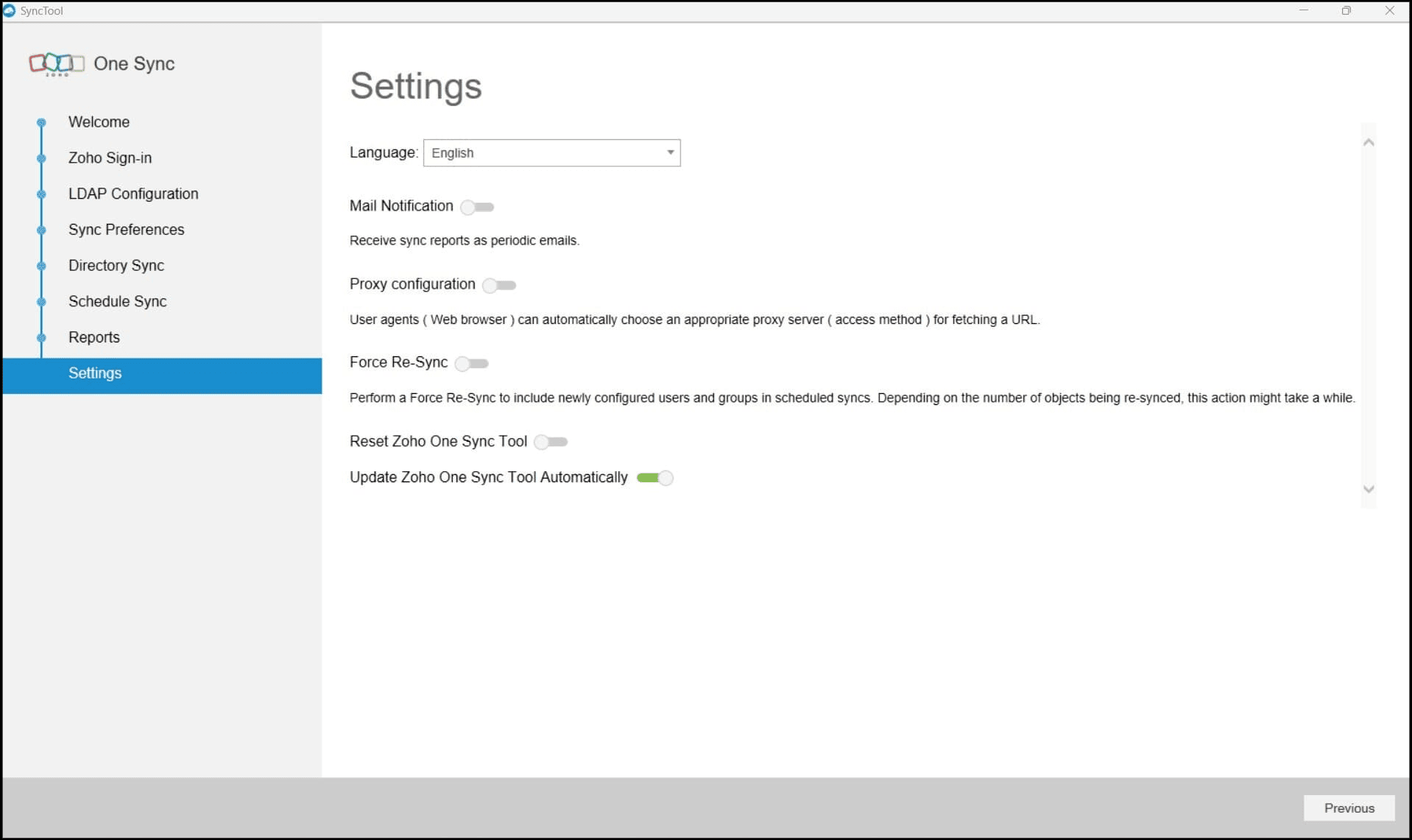Open Zoho Sign-in page
The height and width of the screenshot is (840, 1412).
[110, 158]
